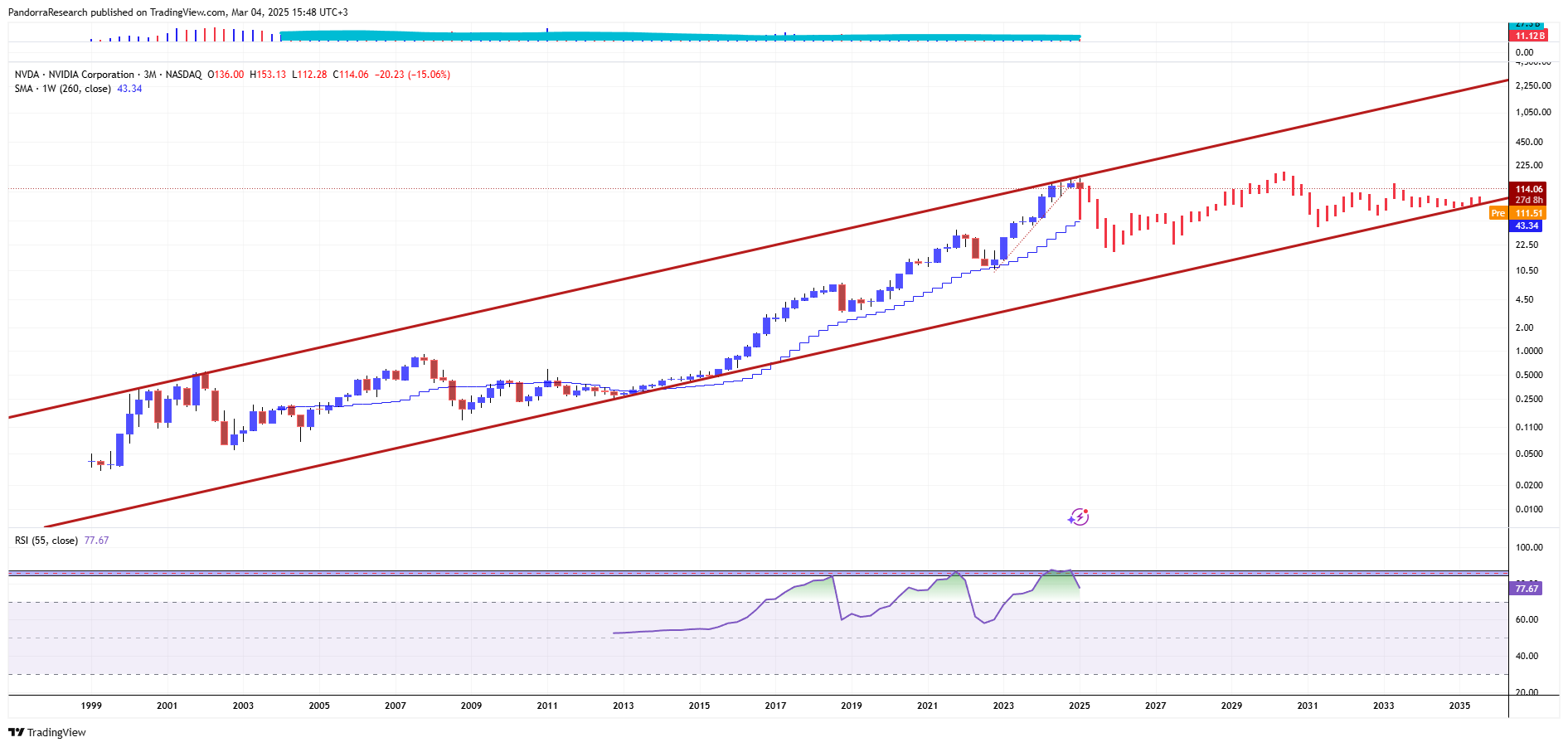Click the 'PandorraResearch published on TradingView.com' header
Screen dimensions: 1568x747
point(117,12)
